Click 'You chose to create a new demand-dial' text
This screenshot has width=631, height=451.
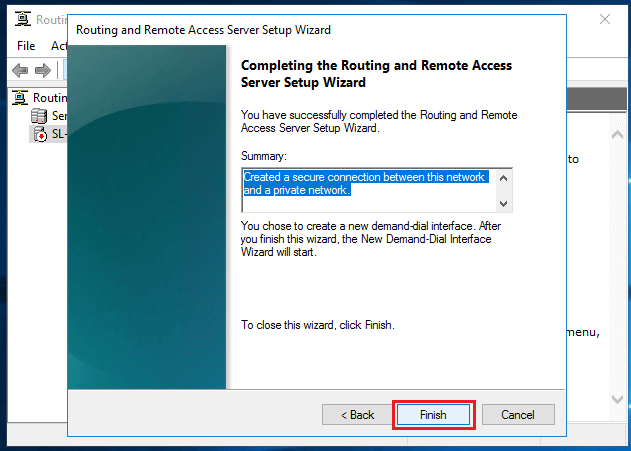[371, 239]
